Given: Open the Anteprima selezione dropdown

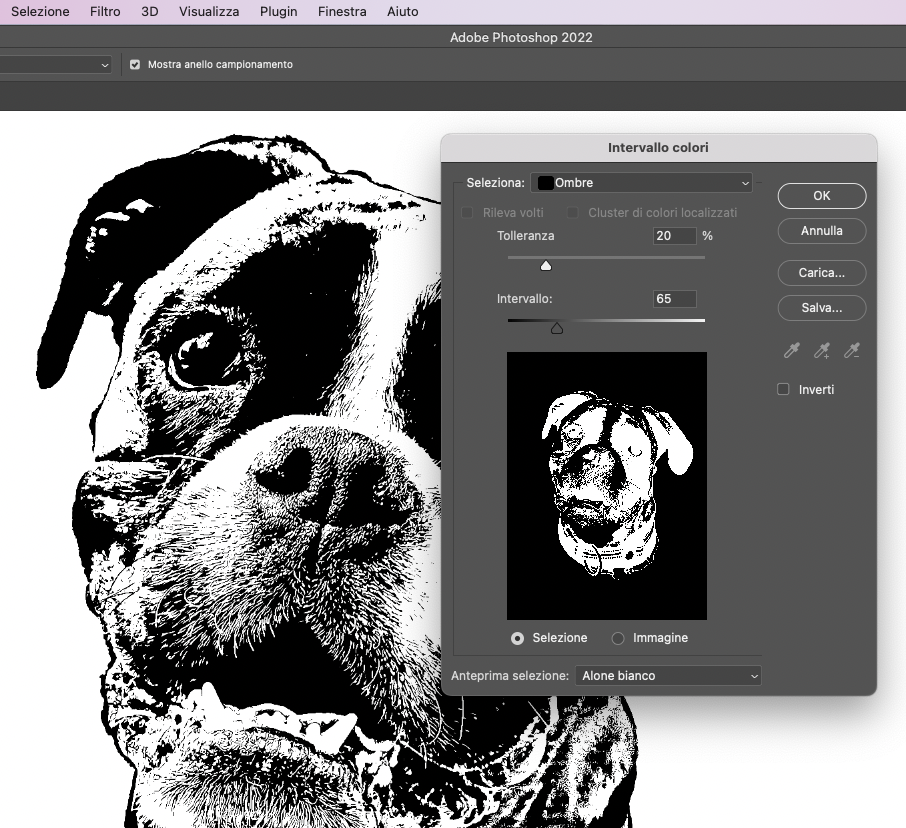Looking at the screenshot, I should tap(667, 675).
